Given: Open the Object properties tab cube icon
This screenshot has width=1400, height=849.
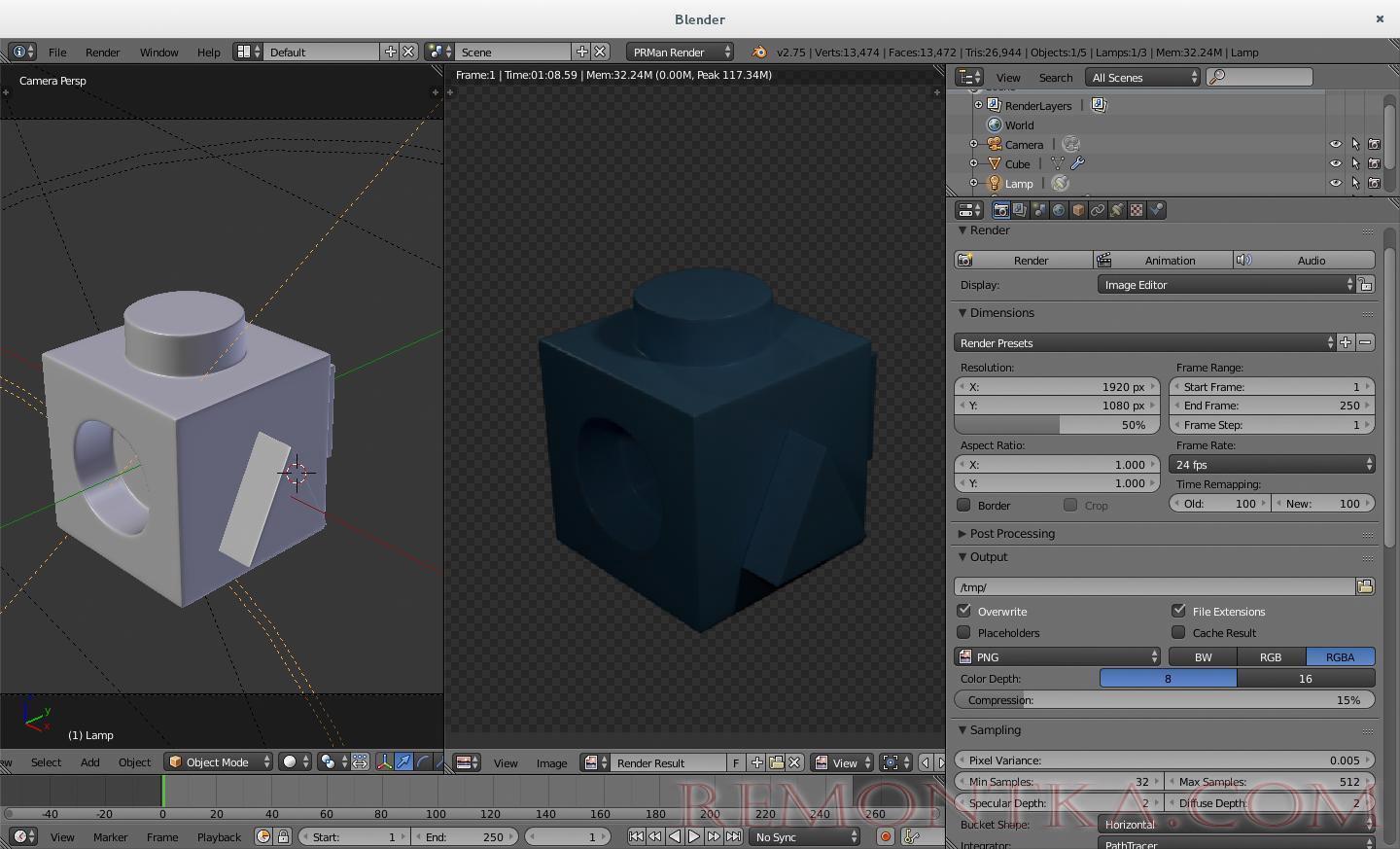Looking at the screenshot, I should coord(1078,210).
